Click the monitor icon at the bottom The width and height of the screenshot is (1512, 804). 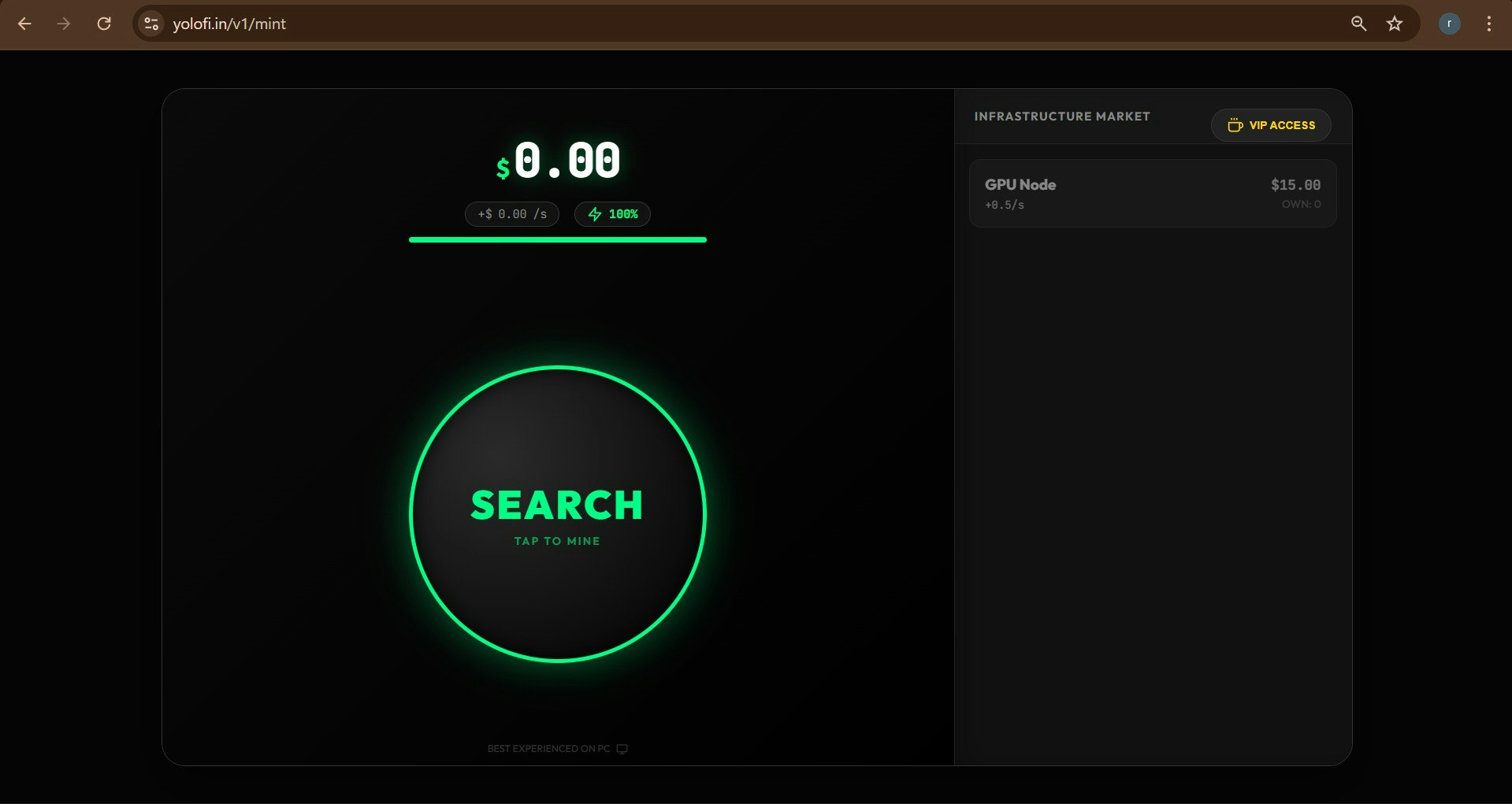click(x=622, y=749)
